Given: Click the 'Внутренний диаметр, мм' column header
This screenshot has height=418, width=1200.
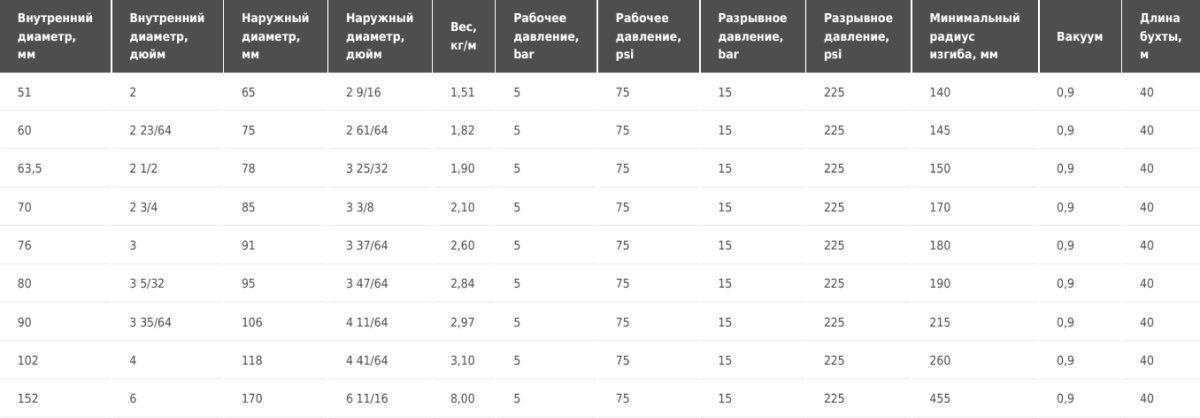Looking at the screenshot, I should click(x=56, y=36).
